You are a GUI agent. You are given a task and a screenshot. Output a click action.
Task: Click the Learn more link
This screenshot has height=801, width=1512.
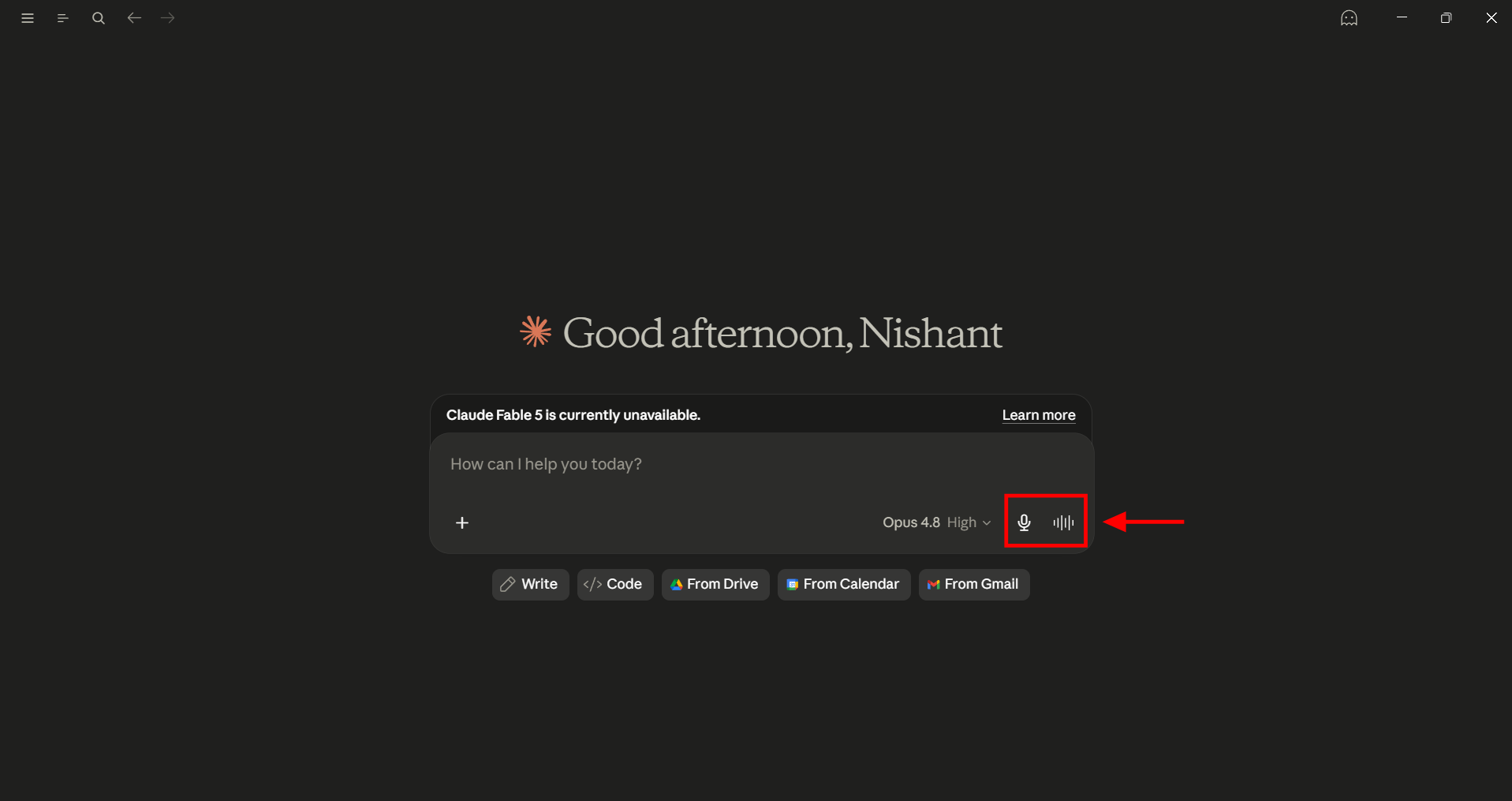tap(1039, 415)
